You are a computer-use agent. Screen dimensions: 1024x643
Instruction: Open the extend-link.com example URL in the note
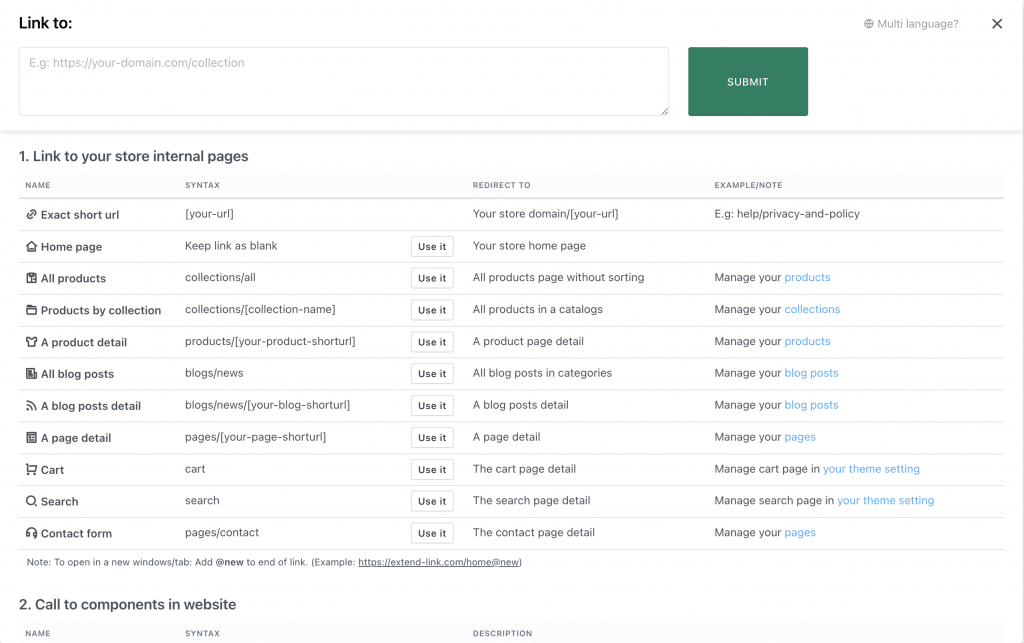tap(439, 562)
